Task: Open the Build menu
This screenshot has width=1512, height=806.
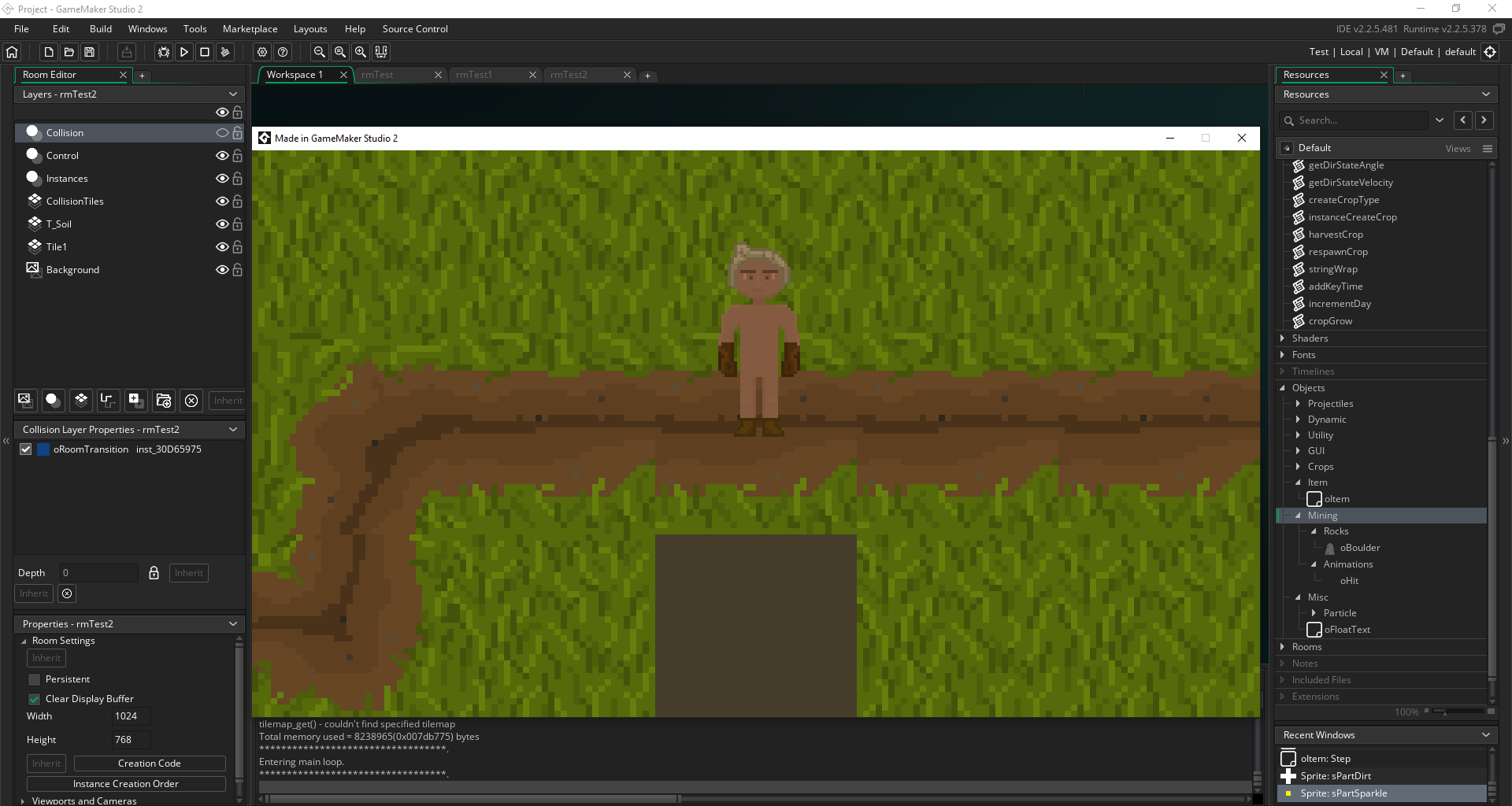Action: (101, 29)
